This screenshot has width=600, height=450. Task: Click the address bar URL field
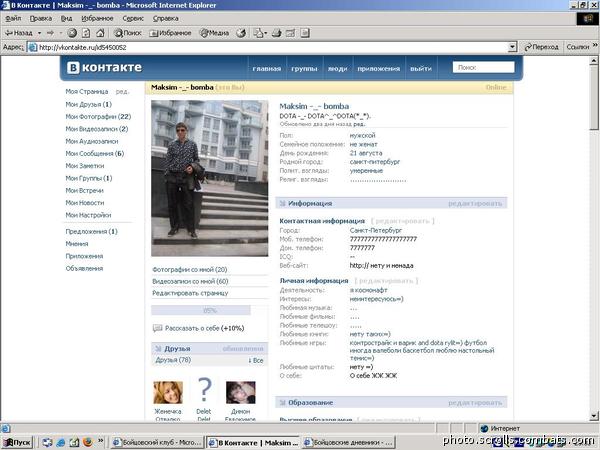coord(268,47)
